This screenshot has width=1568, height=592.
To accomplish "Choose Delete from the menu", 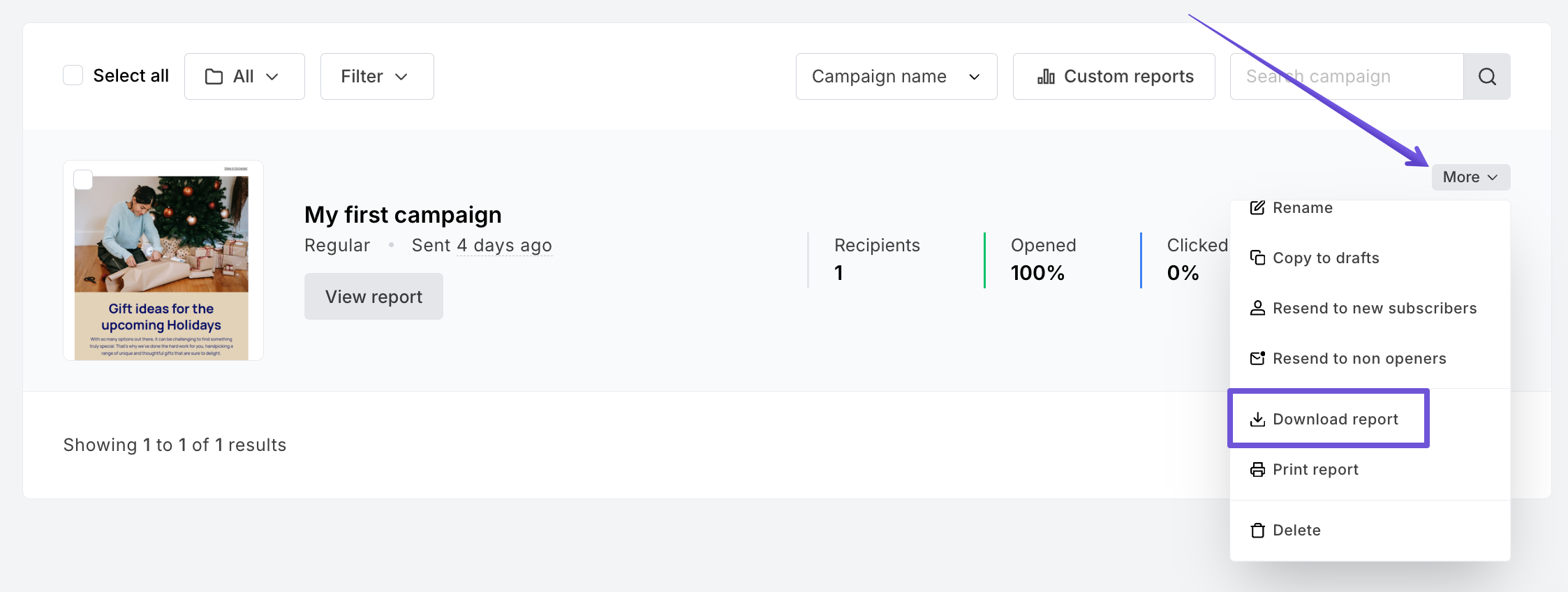I will pyautogui.click(x=1370, y=531).
